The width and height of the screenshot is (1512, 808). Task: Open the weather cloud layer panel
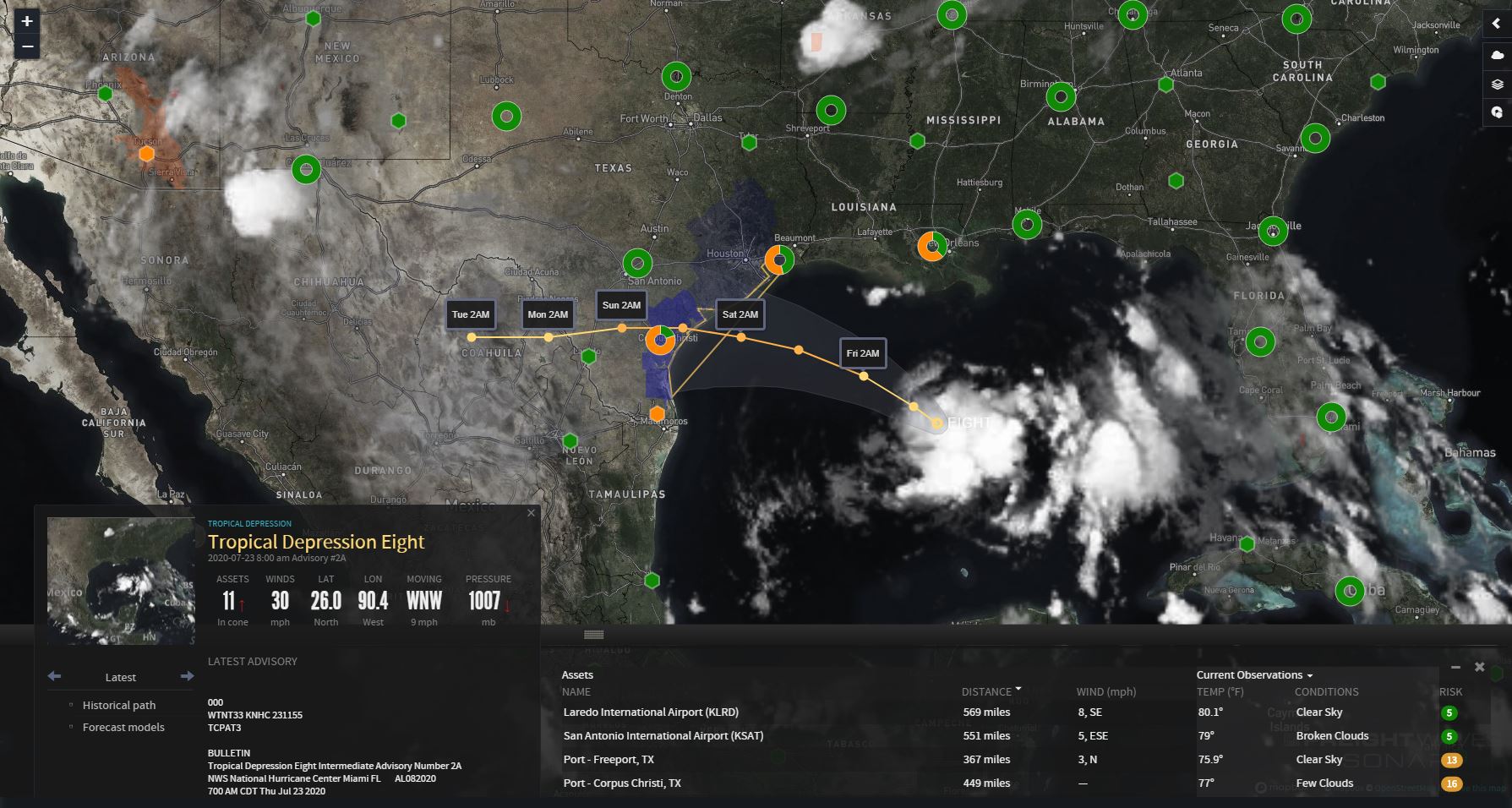coord(1497,55)
